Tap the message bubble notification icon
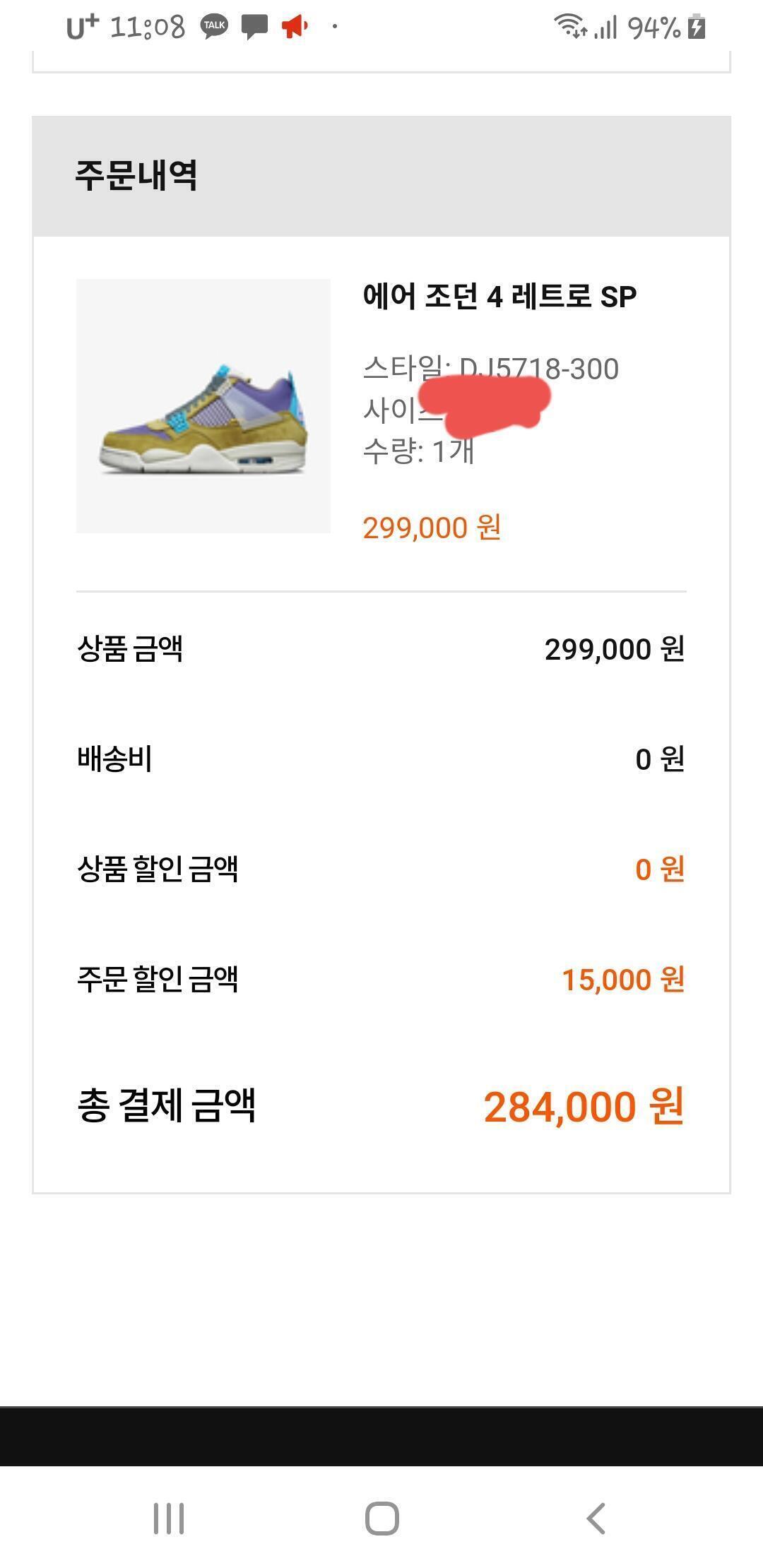Viewport: 763px width, 1568px height. tap(254, 27)
